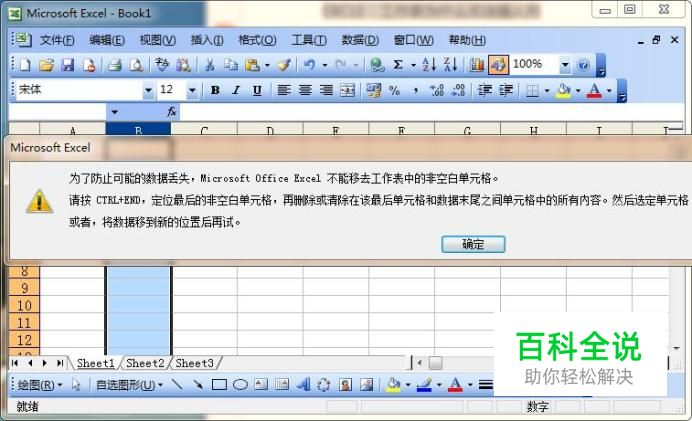Click the 确定 button in the dialog
Viewport: 692px width, 421px height.
pyautogui.click(x=473, y=244)
